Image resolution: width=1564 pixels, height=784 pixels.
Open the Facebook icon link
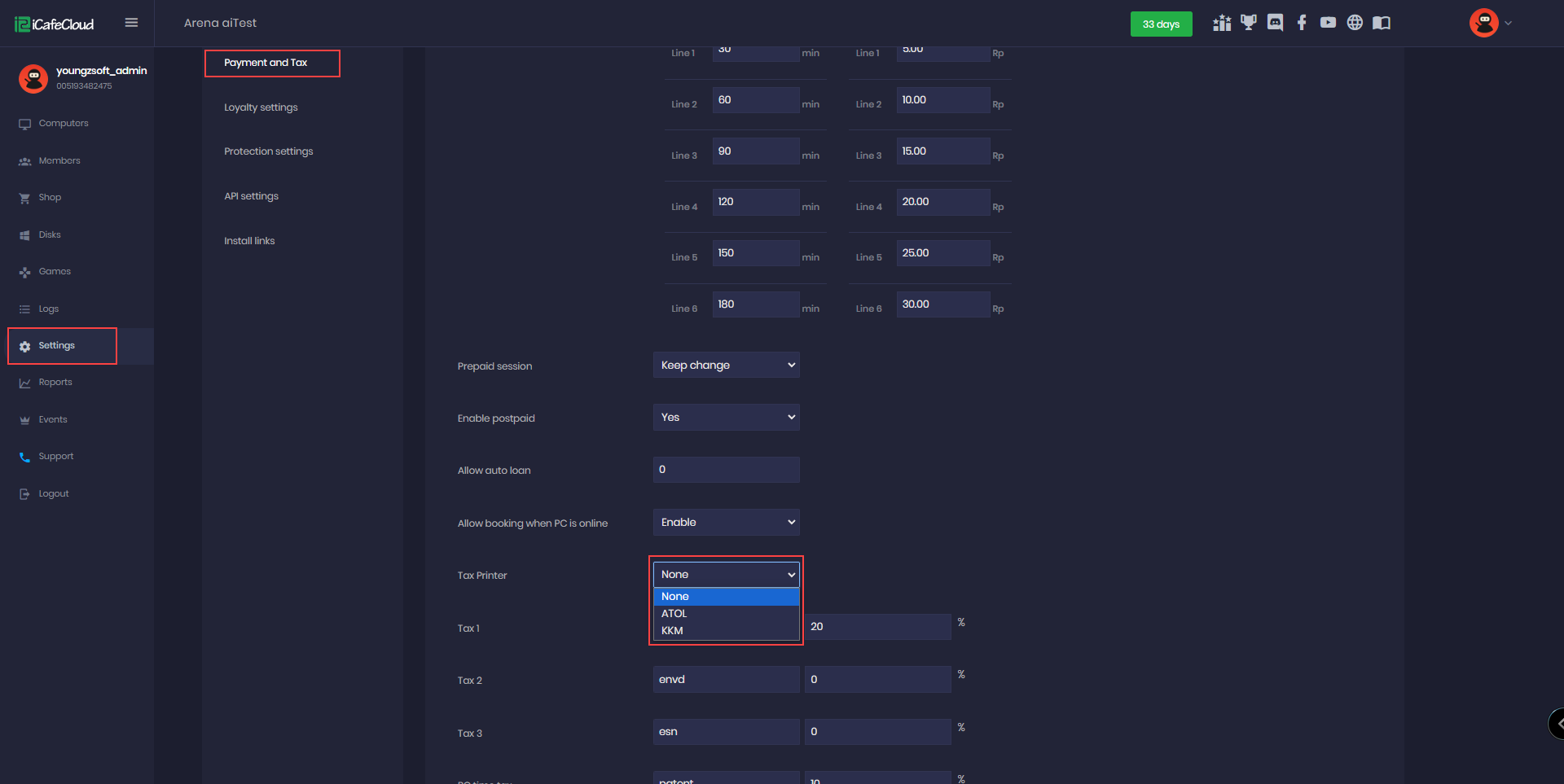tap(1302, 23)
